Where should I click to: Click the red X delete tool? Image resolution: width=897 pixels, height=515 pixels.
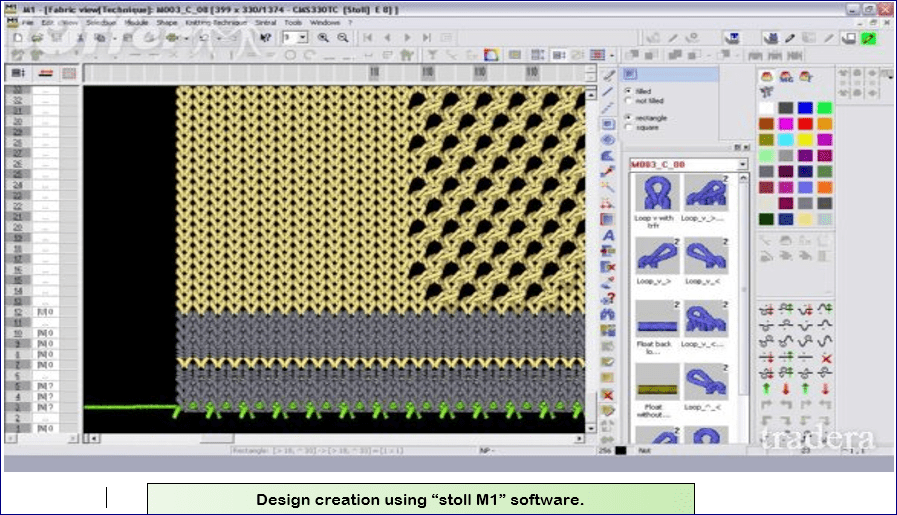[x=608, y=395]
